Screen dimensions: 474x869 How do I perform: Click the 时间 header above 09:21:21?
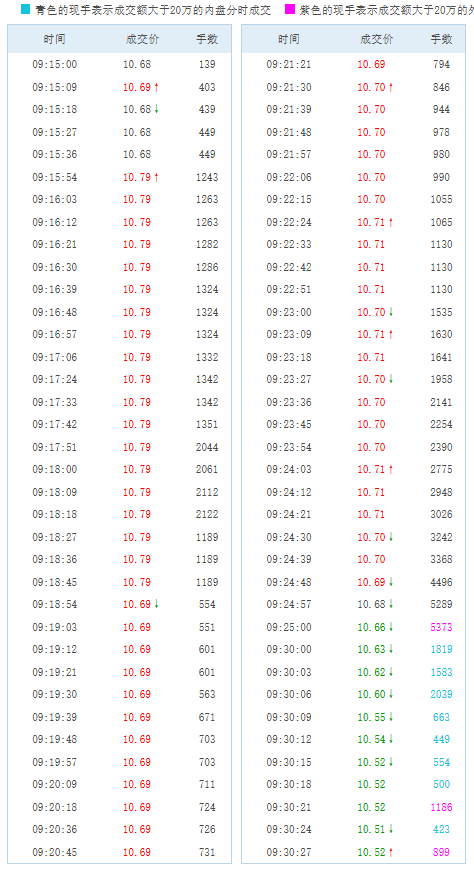[289, 39]
